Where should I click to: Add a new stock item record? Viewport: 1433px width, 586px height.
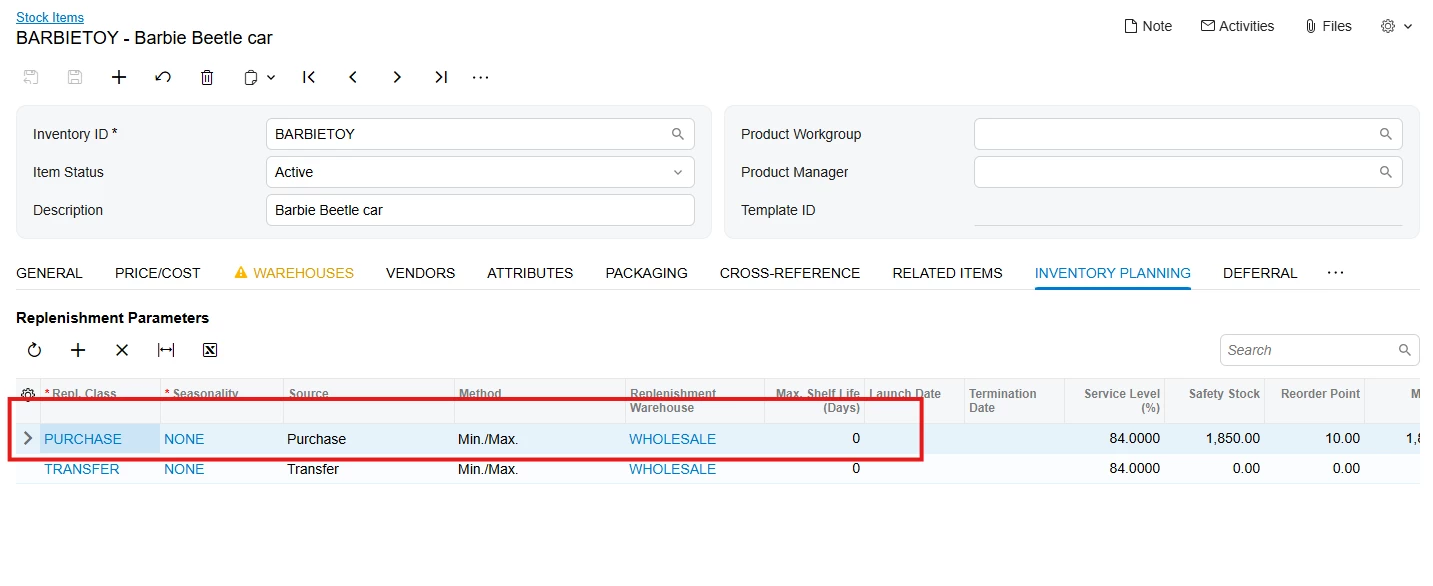(119, 77)
